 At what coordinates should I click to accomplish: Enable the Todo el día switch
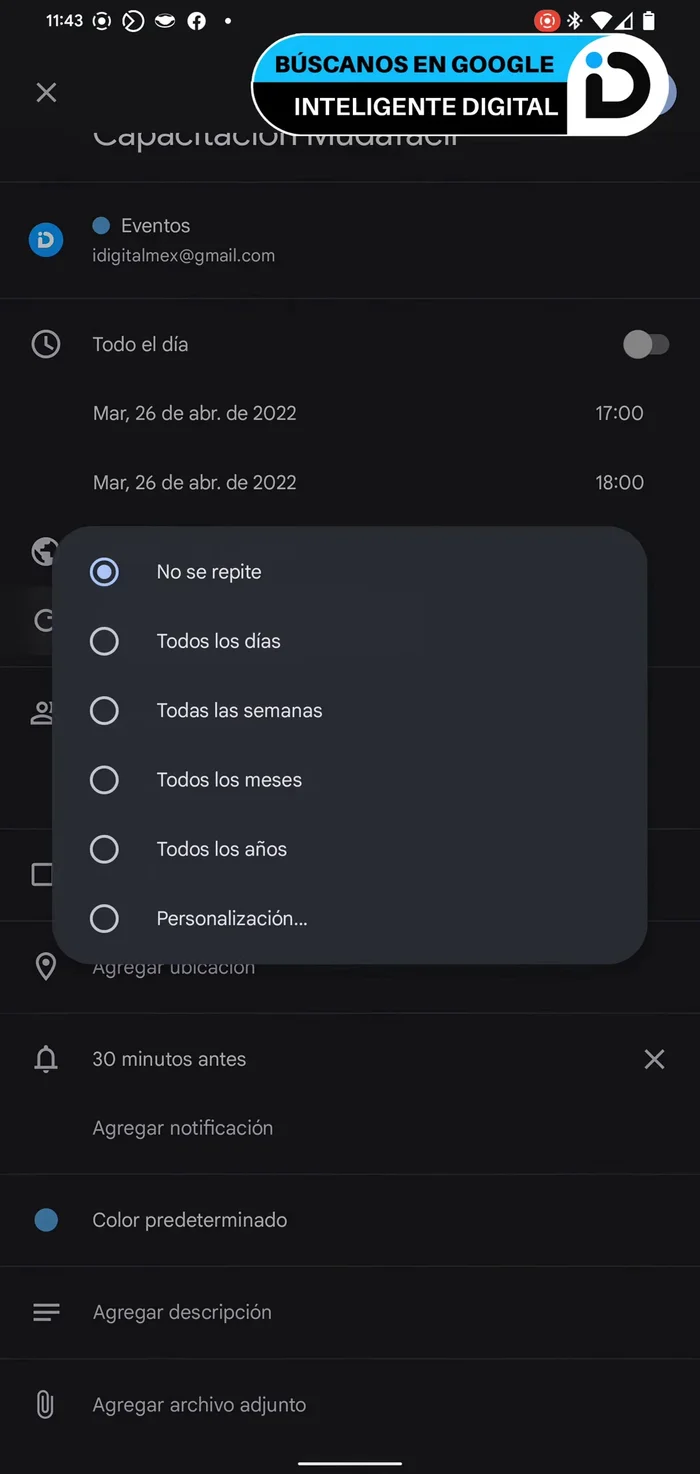click(647, 344)
